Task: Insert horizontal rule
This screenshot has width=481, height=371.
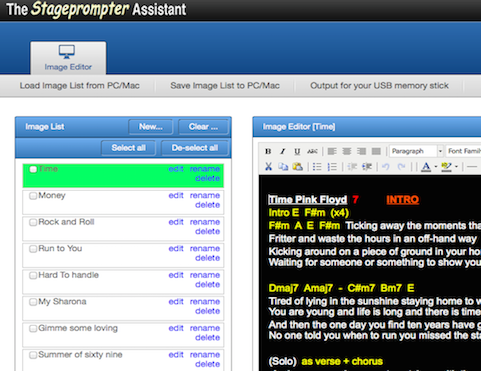Action: click(472, 166)
